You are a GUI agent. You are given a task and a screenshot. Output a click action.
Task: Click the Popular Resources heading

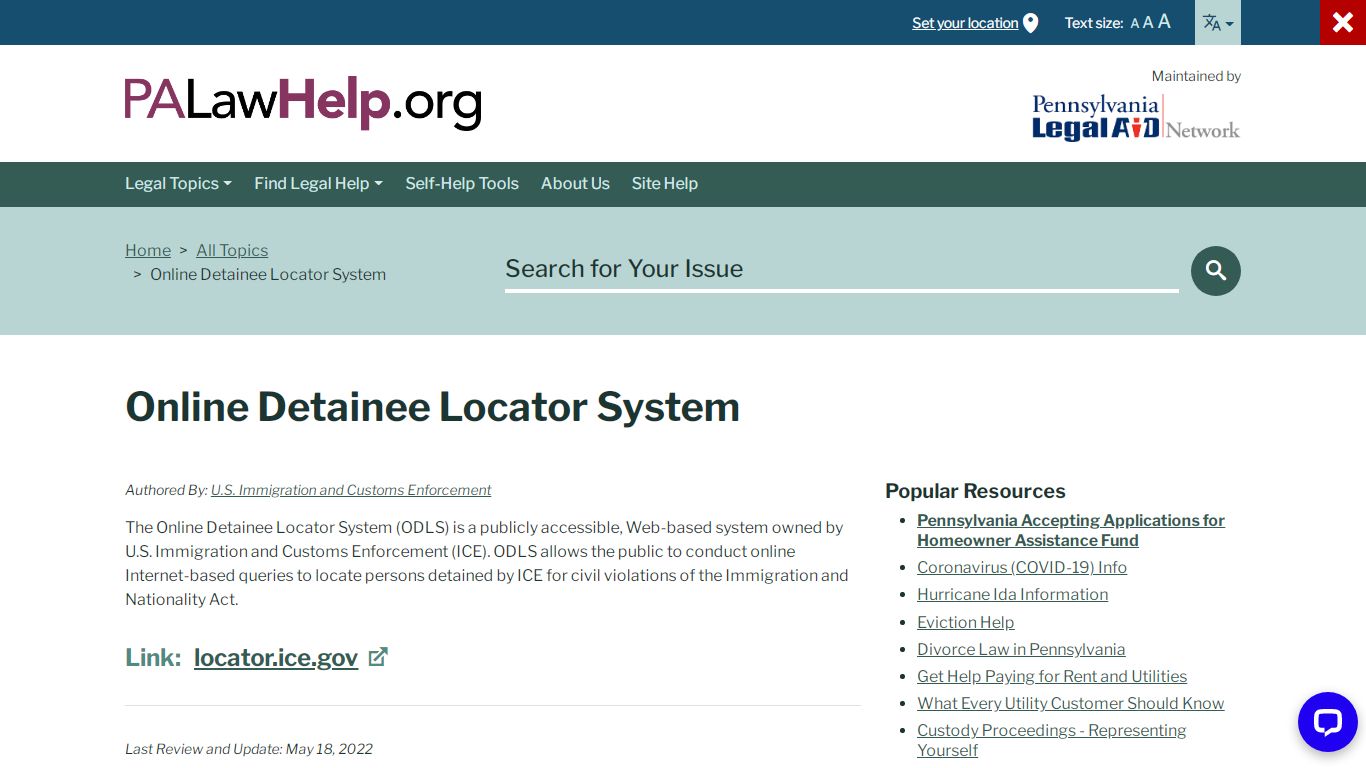point(975,491)
